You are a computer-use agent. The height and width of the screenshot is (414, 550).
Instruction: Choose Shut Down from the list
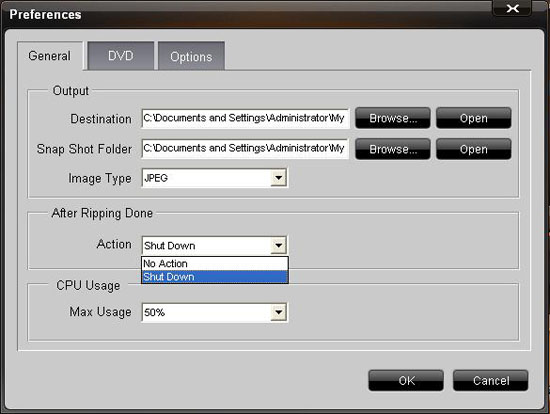pyautogui.click(x=215, y=277)
